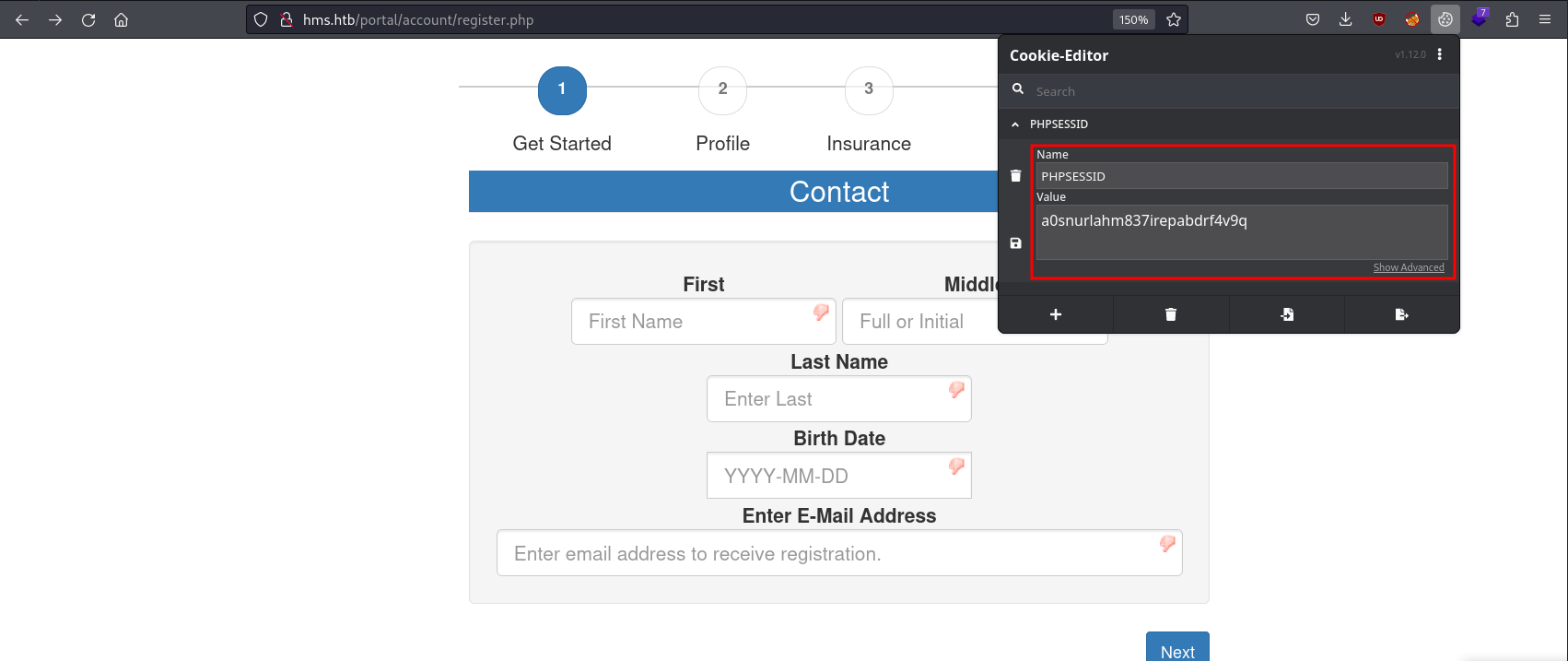Viewport: 1568px width, 661px height.
Task: Click the First Name input field
Action: click(704, 321)
